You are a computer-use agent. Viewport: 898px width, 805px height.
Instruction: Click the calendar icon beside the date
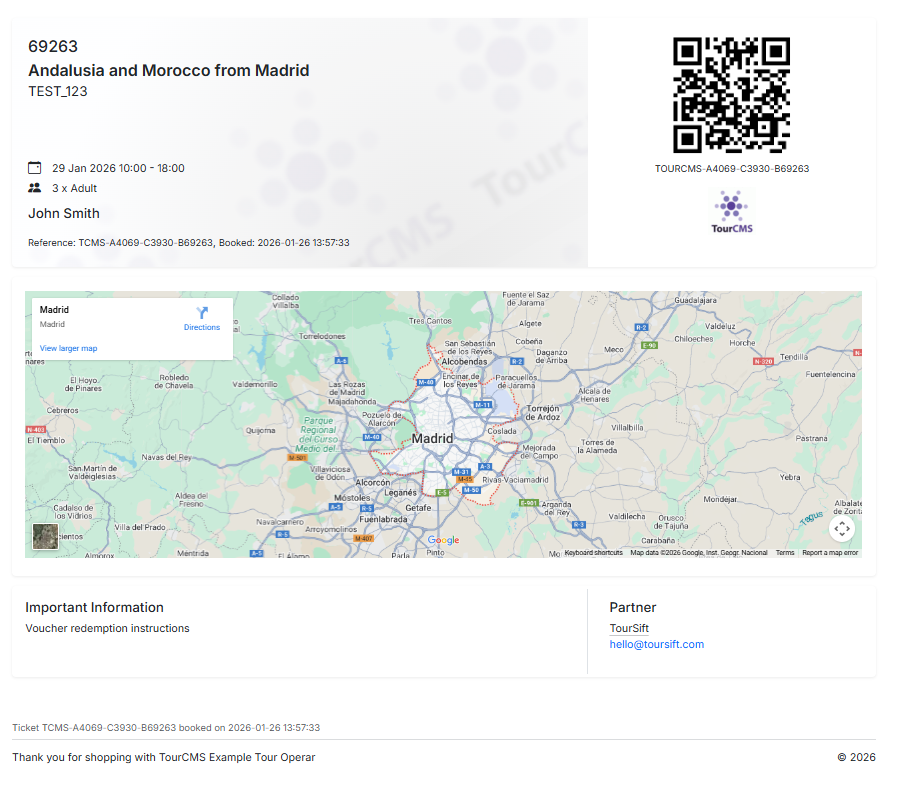pyautogui.click(x=35, y=168)
